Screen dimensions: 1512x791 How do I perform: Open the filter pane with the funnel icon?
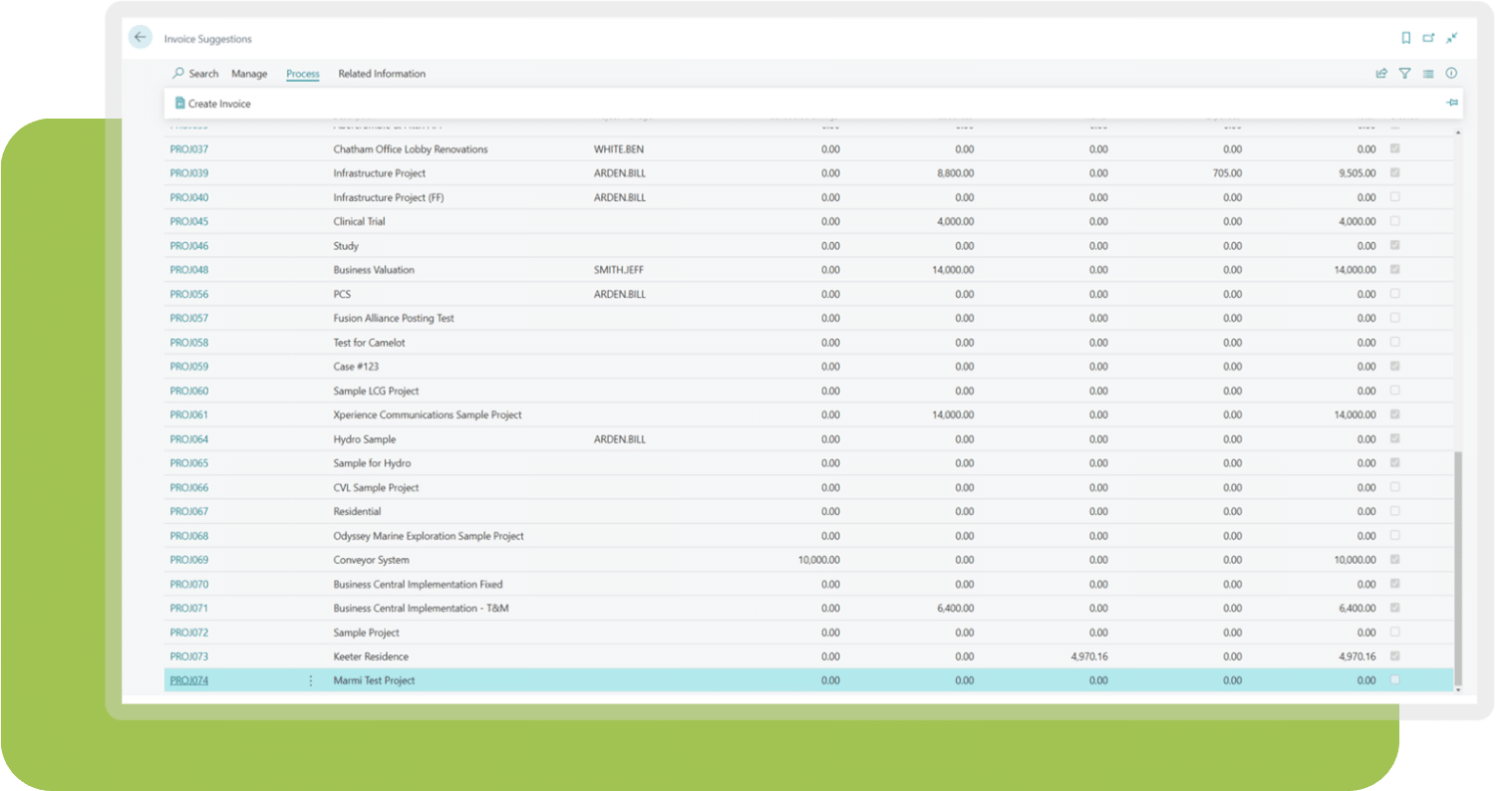pyautogui.click(x=1404, y=74)
